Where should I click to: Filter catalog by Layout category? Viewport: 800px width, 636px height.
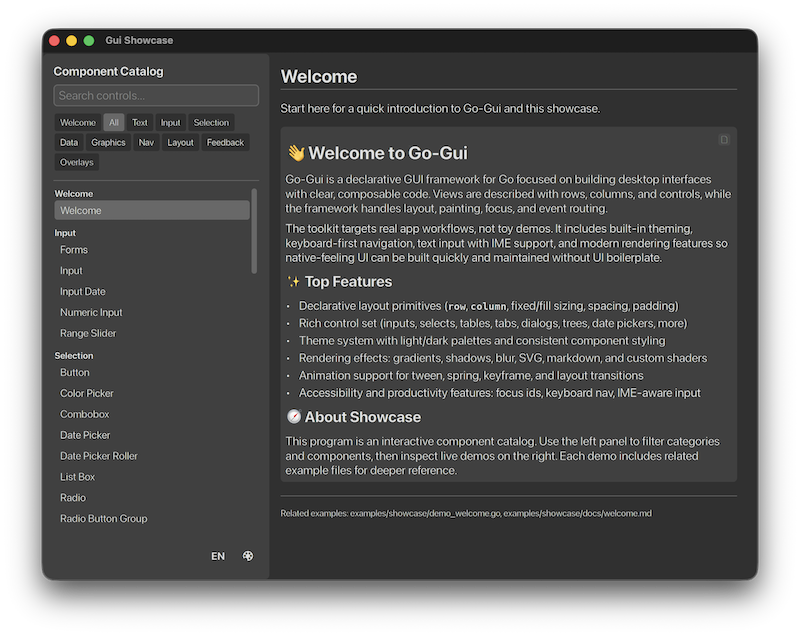tap(180, 142)
